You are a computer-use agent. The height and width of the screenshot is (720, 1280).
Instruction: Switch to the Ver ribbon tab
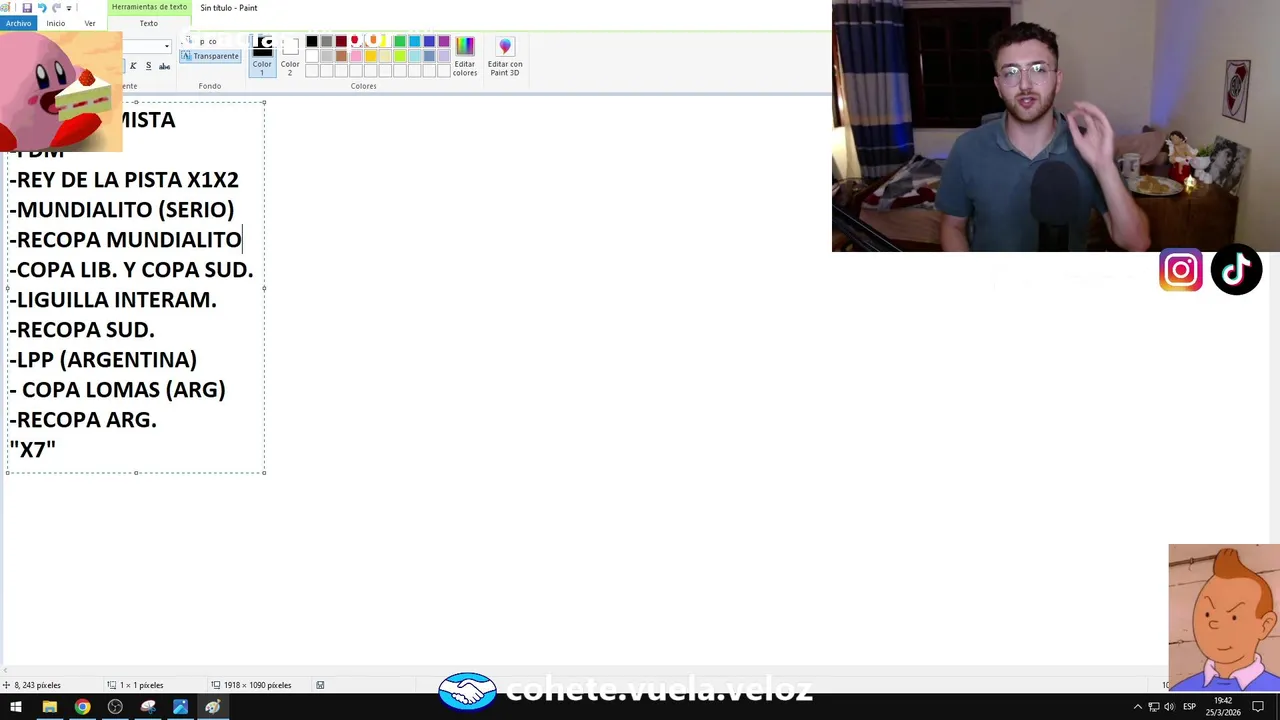[x=90, y=23]
